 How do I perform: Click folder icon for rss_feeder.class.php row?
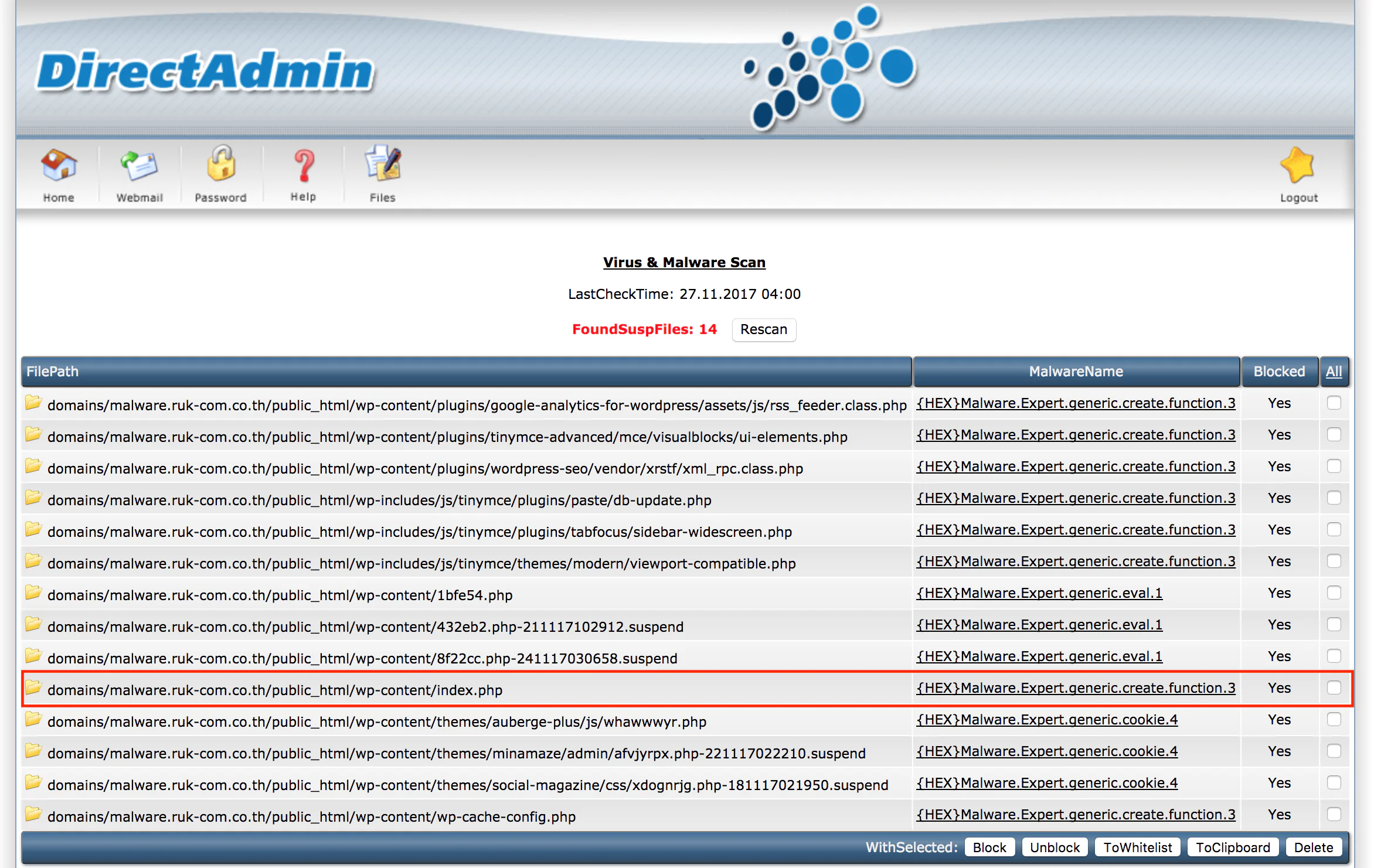pos(33,403)
